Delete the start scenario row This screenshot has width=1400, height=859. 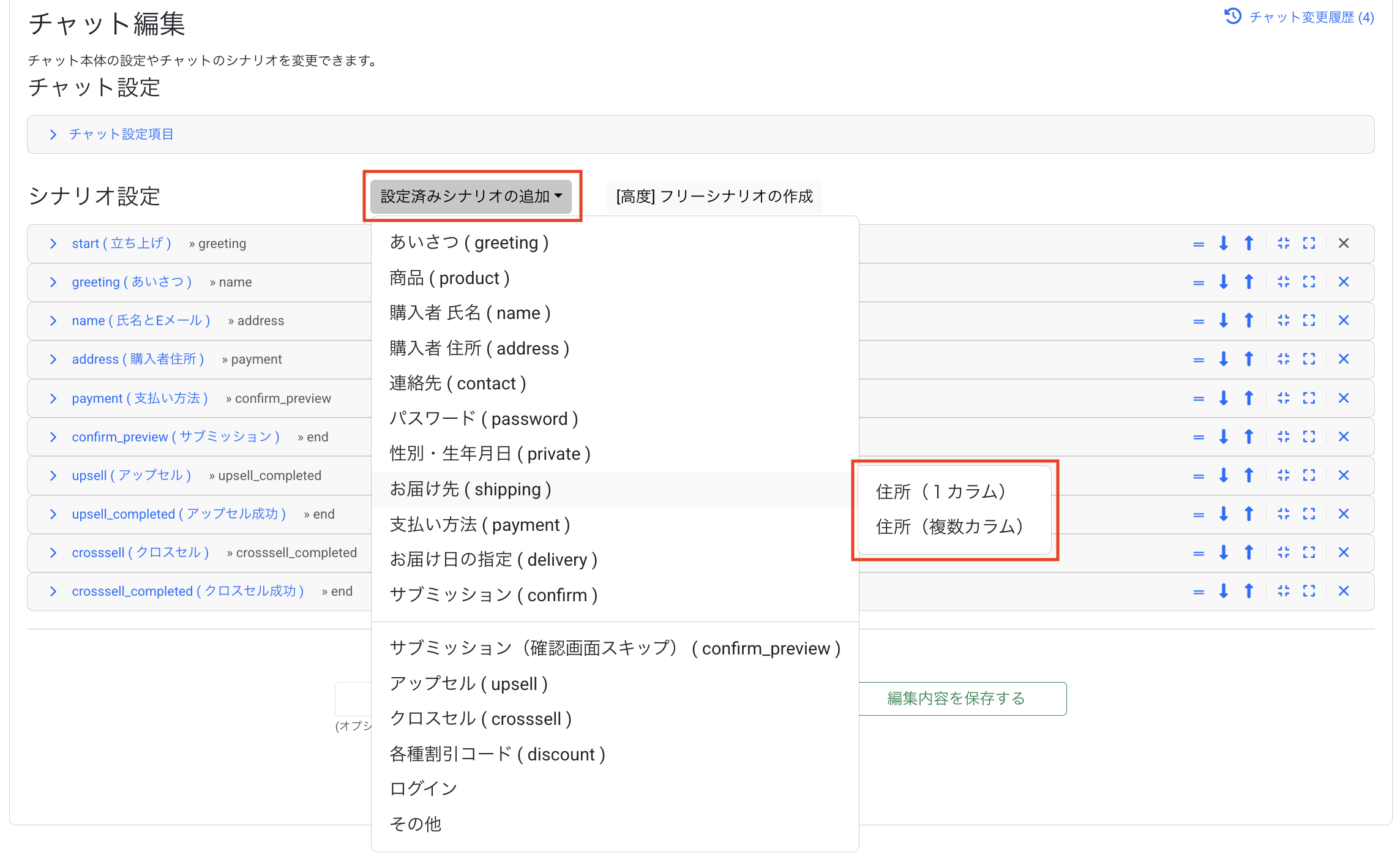(1344, 243)
